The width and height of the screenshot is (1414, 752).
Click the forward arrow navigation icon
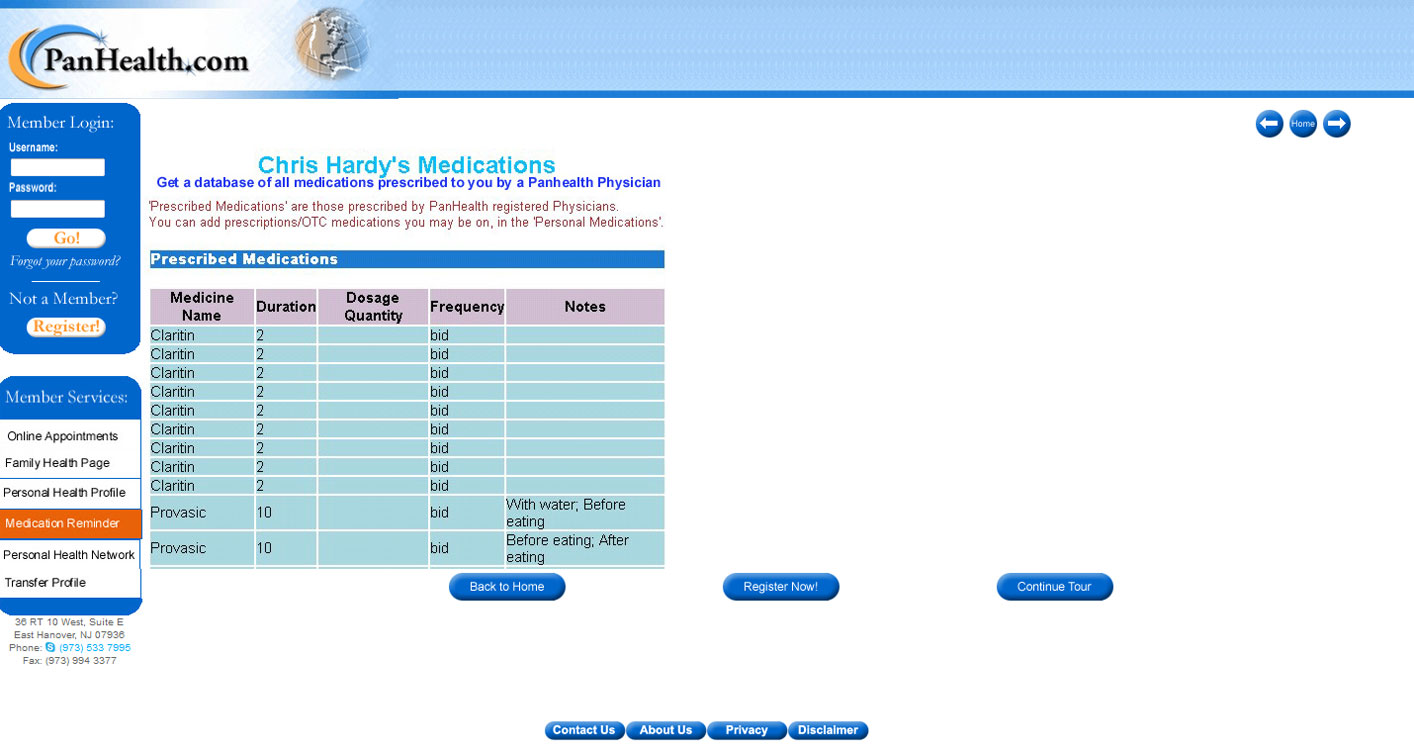click(x=1337, y=124)
